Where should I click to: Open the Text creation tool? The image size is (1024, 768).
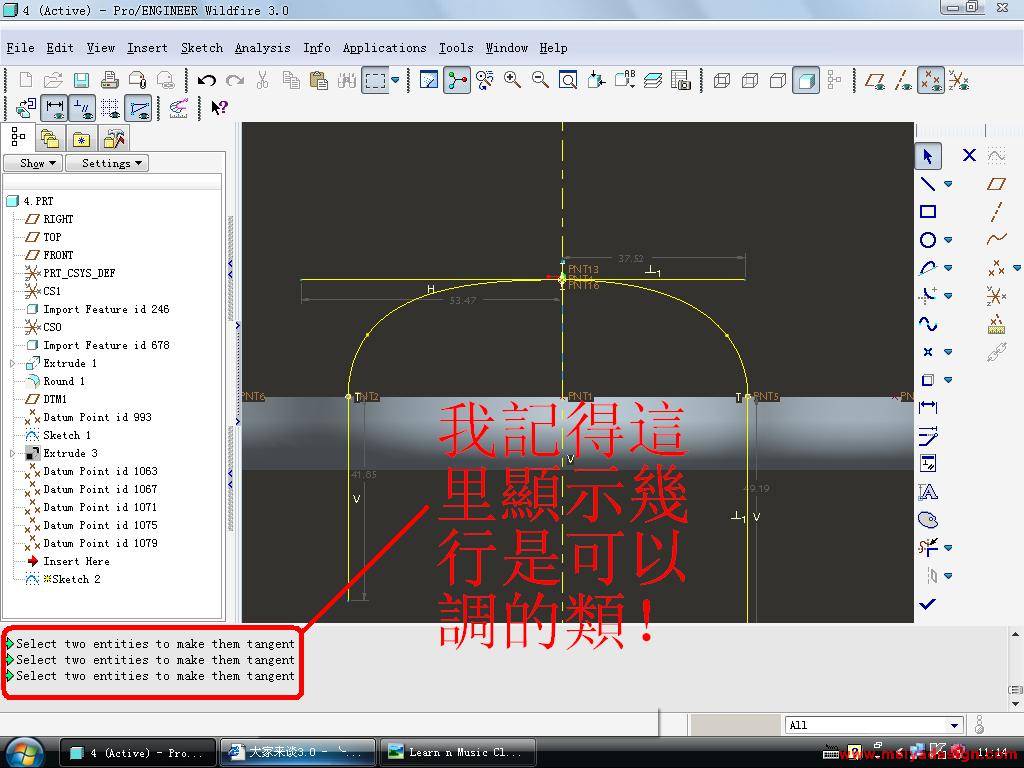927,491
